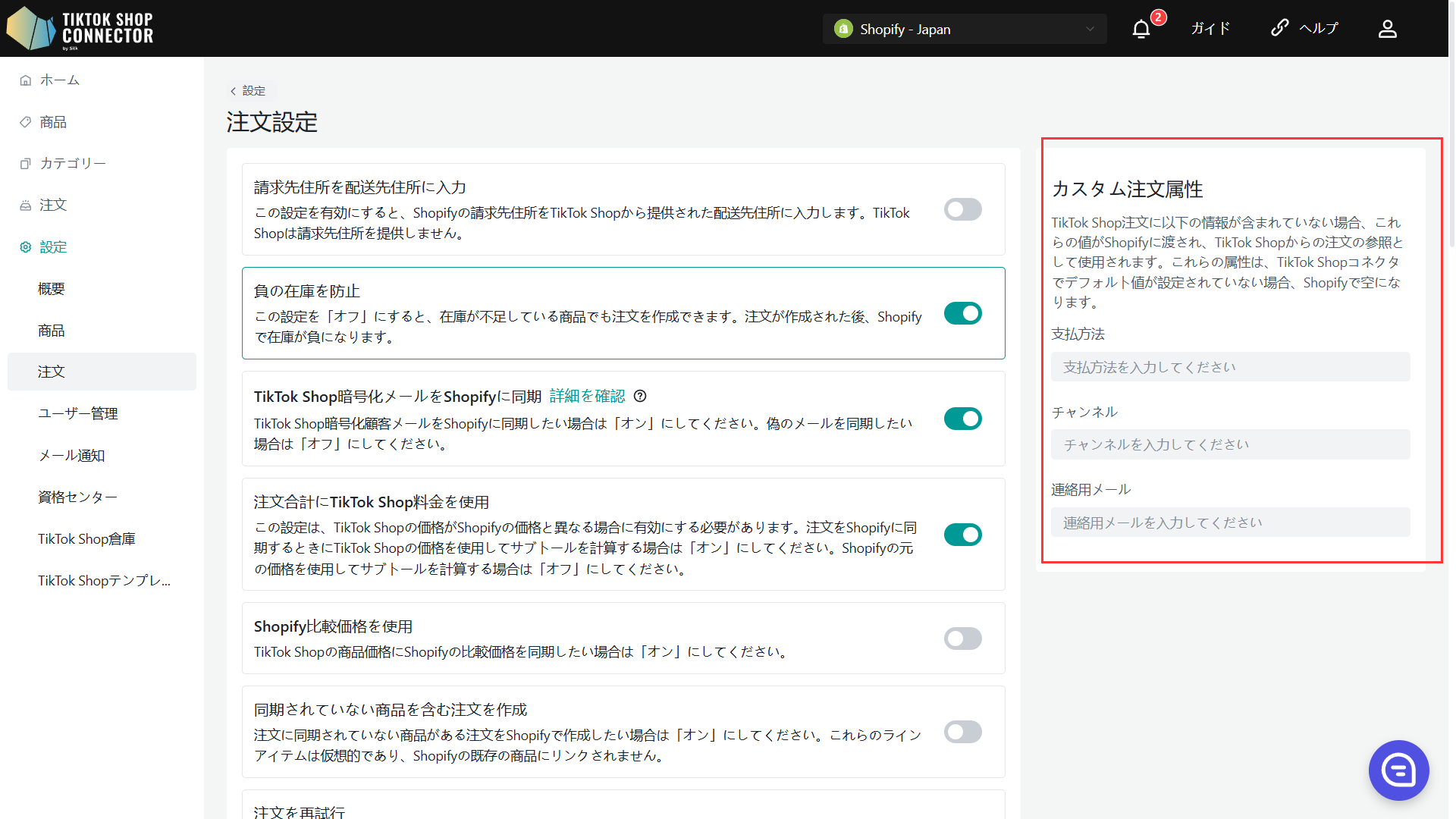Open 商品 in the main sidebar

(53, 122)
